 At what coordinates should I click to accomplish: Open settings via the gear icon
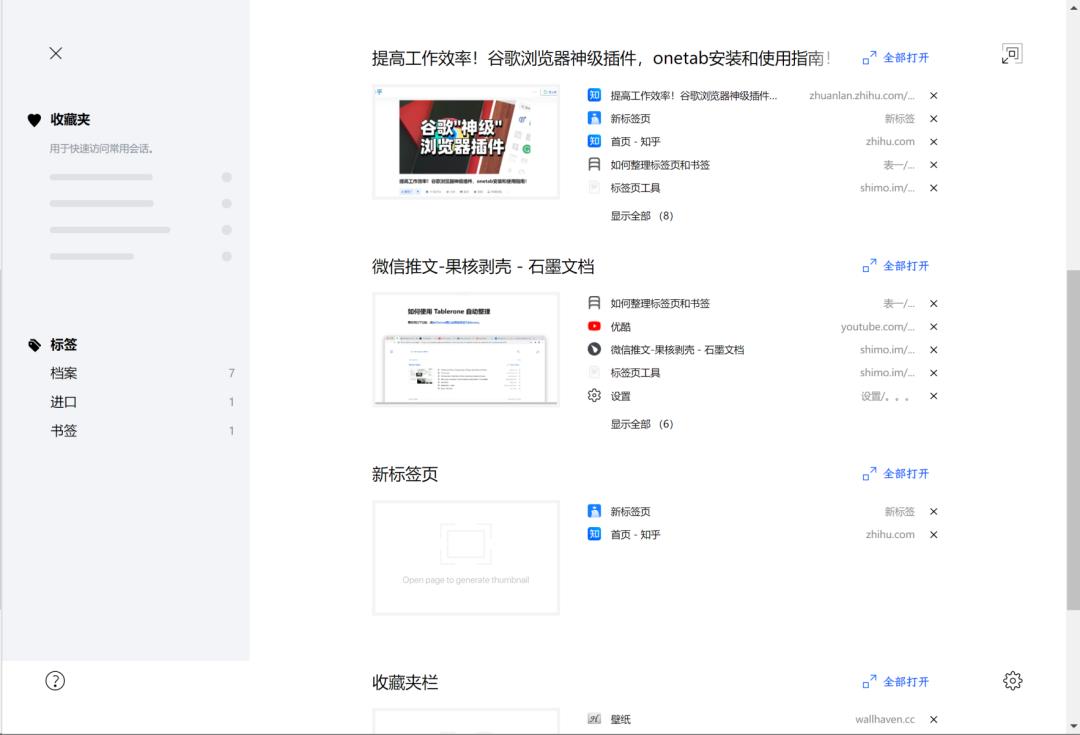[x=1012, y=680]
